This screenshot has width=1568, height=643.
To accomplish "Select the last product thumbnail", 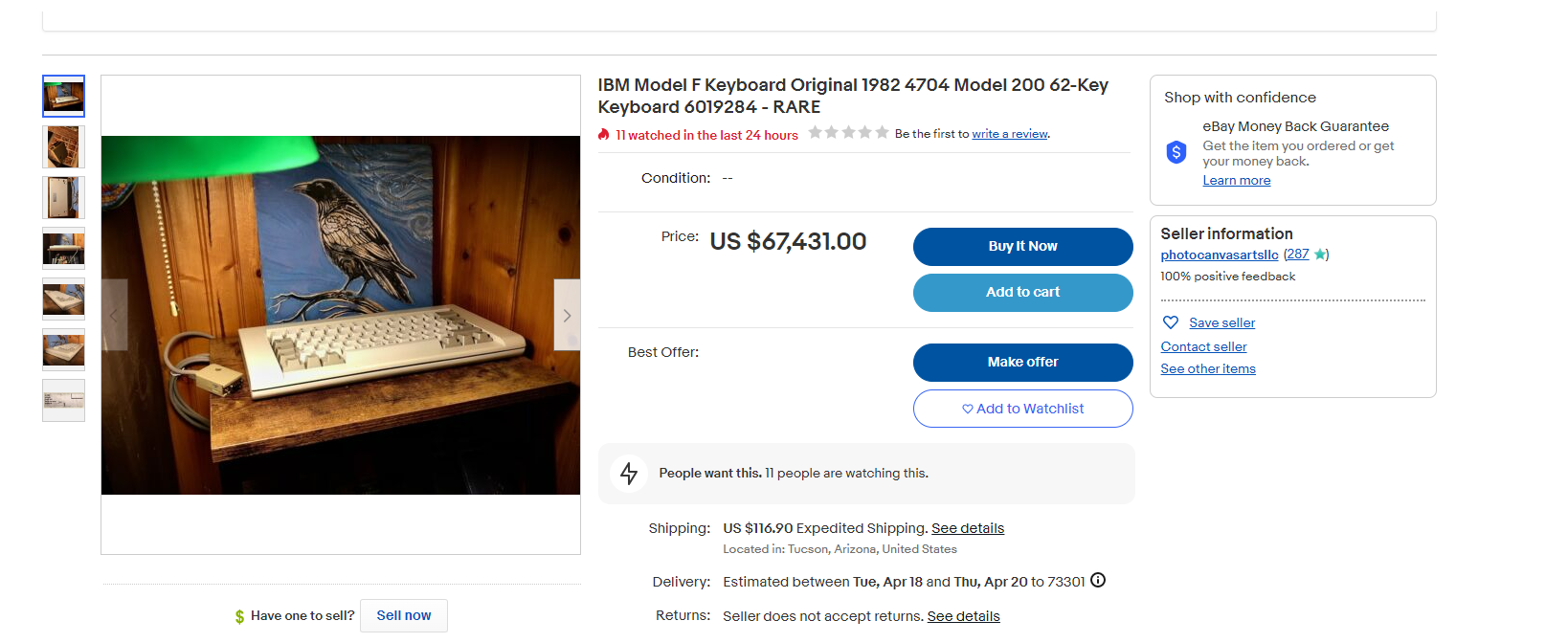I will [x=63, y=400].
